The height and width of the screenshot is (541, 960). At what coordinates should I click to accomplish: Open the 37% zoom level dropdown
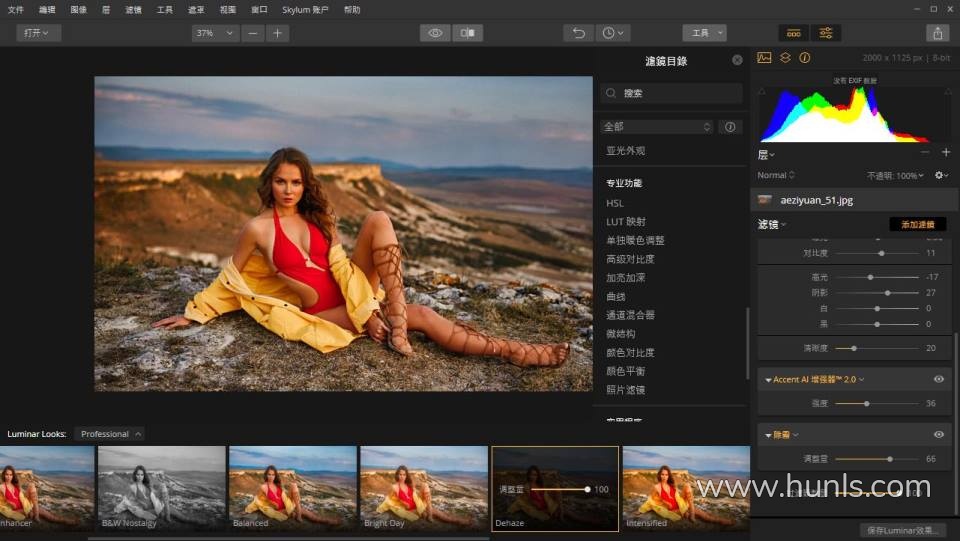click(x=215, y=33)
